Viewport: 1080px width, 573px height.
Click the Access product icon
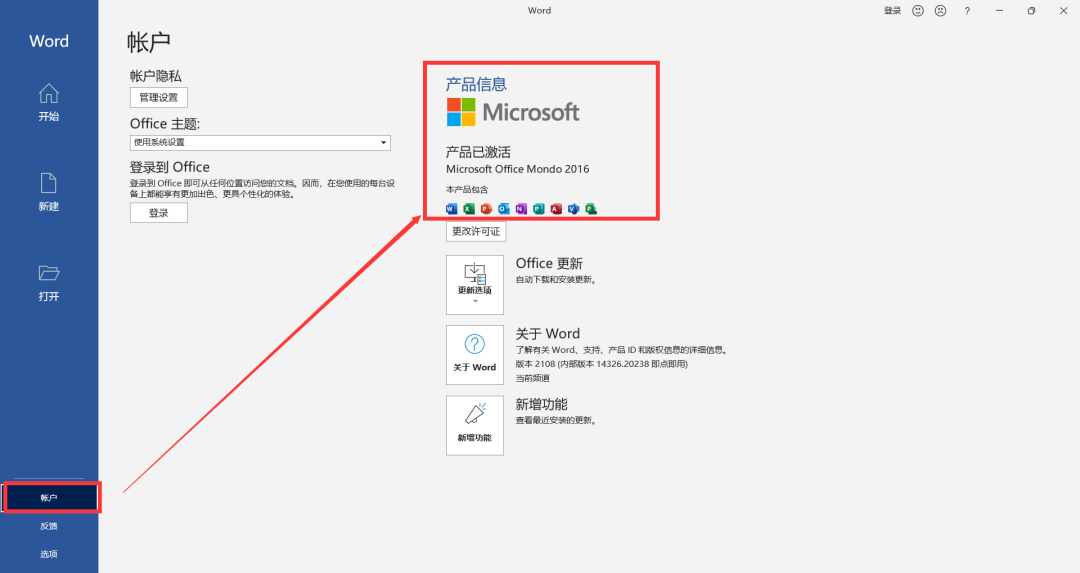556,209
